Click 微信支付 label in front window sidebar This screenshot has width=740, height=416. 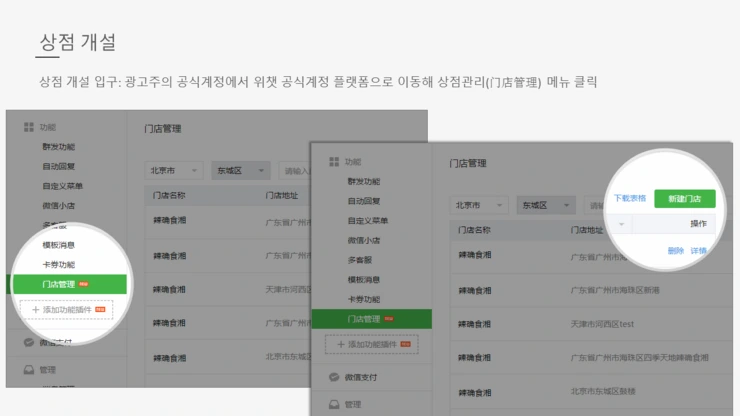[361, 377]
